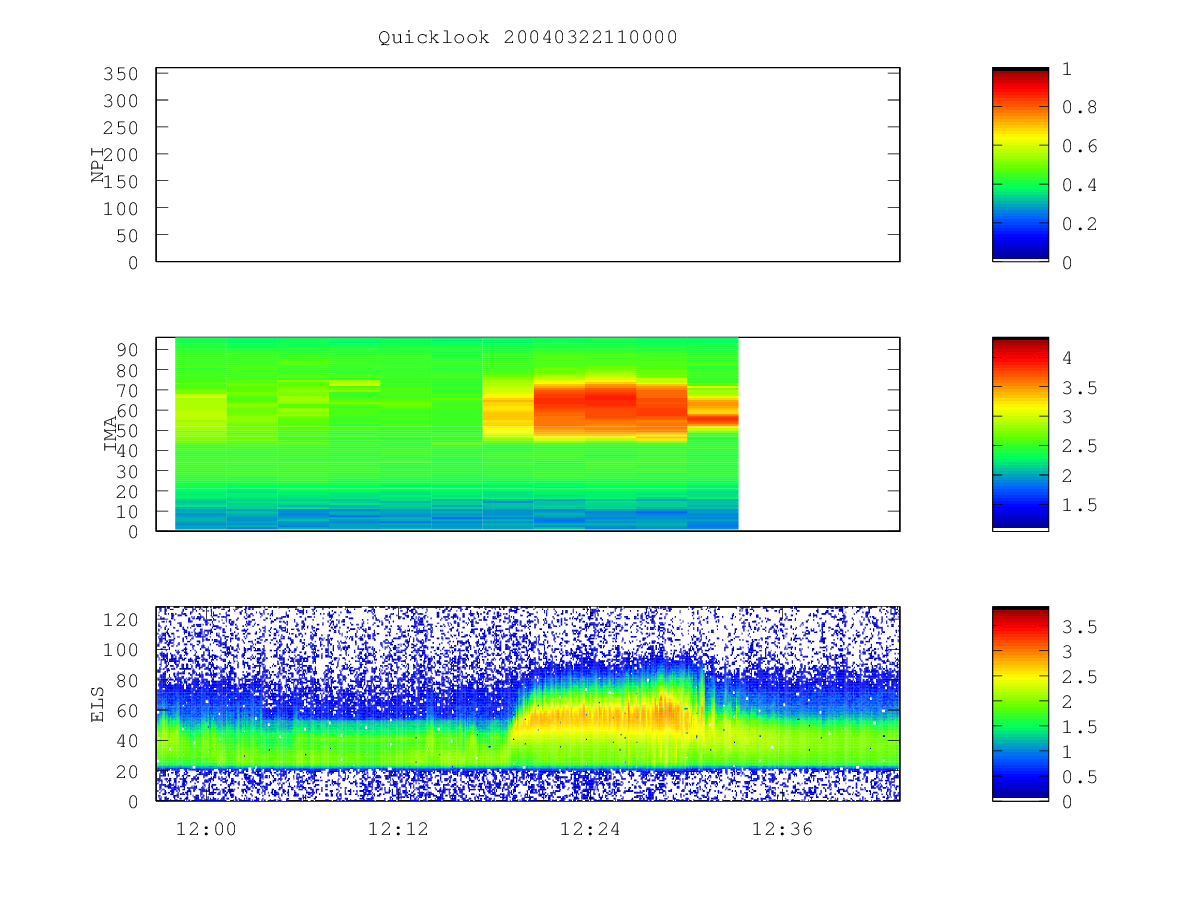The image size is (1200, 900).
Task: Click the 12:24 time tick label
Action: [590, 829]
